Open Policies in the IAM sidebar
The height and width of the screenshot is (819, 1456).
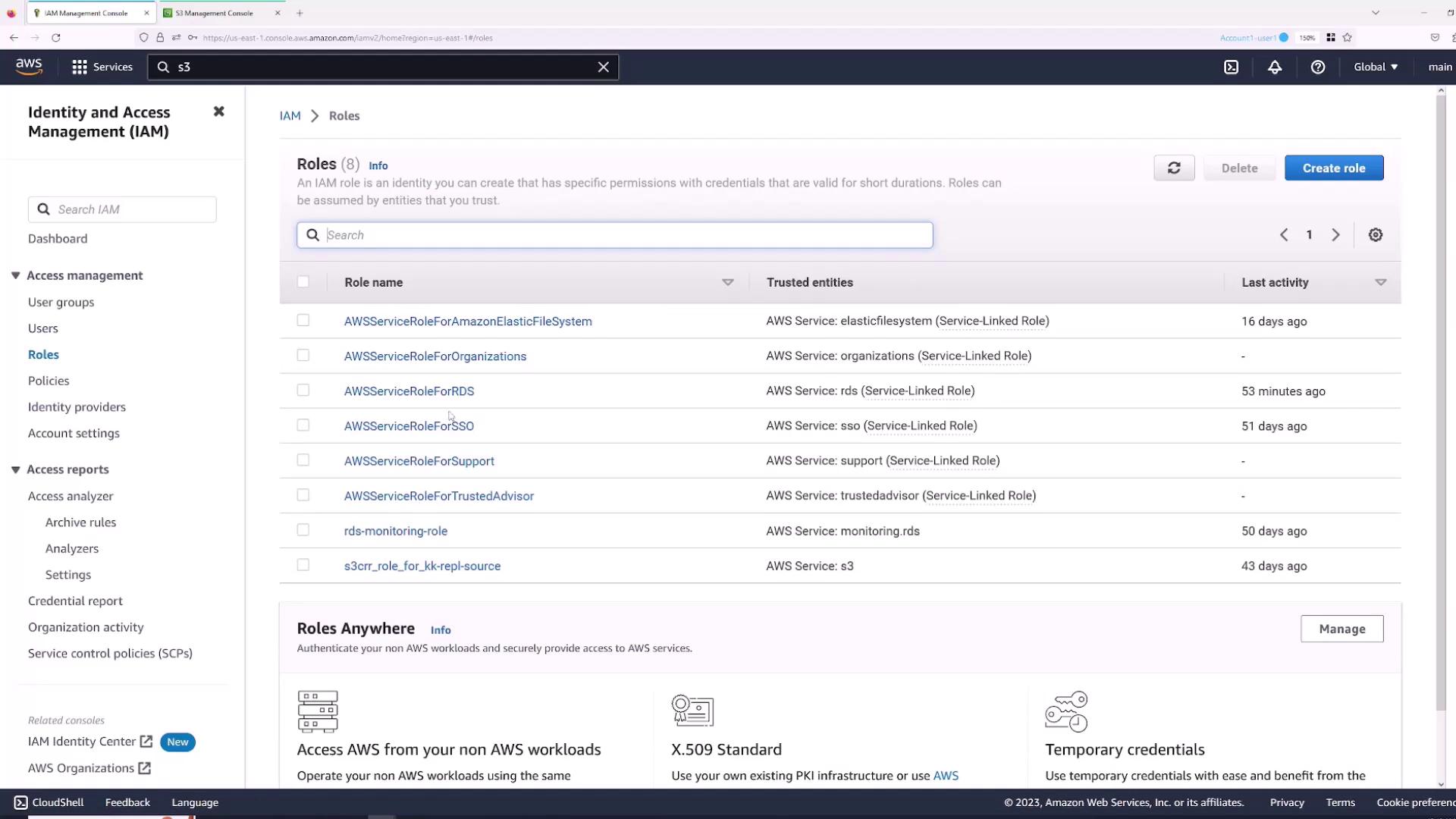pos(49,381)
